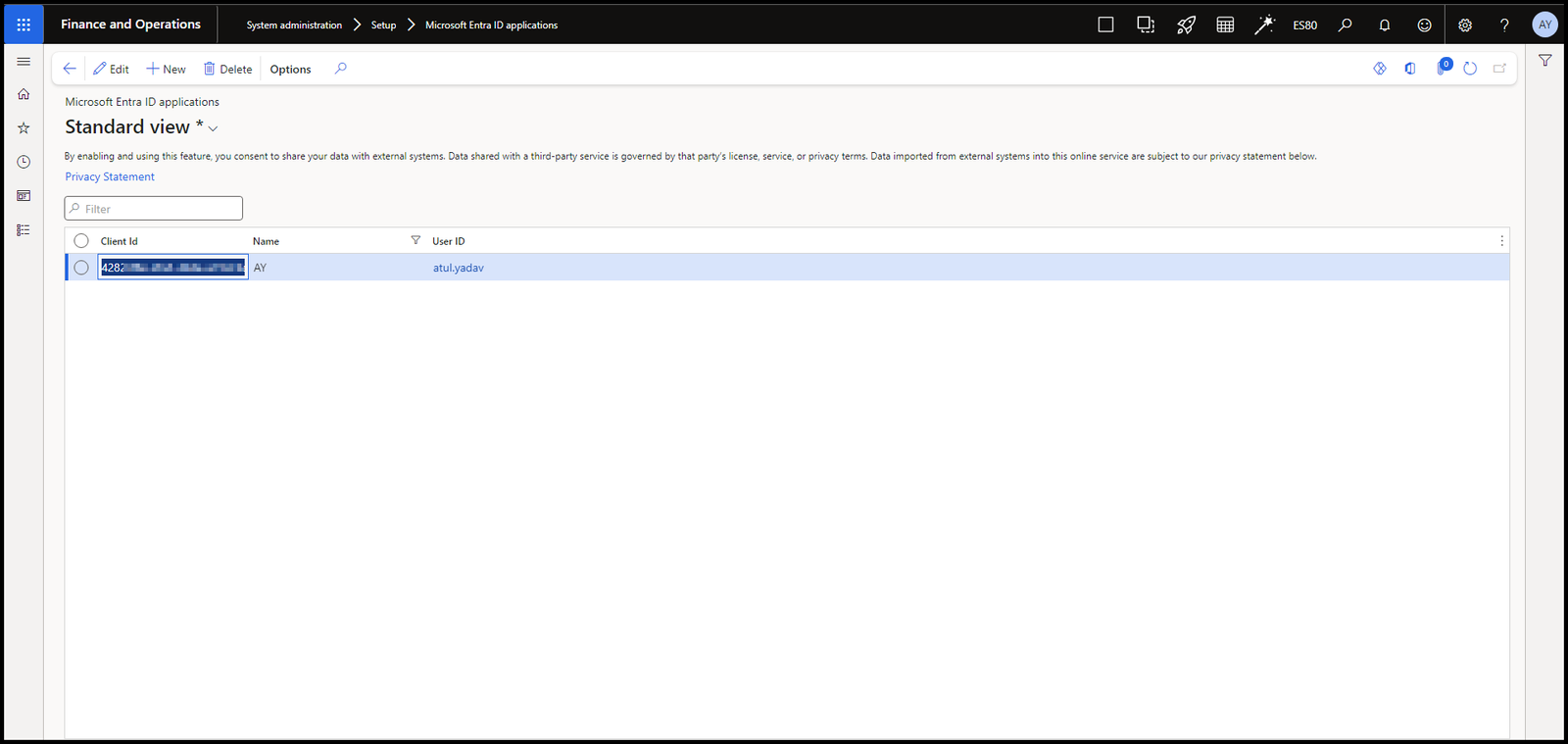Open the Privacy Statement link

(x=110, y=176)
